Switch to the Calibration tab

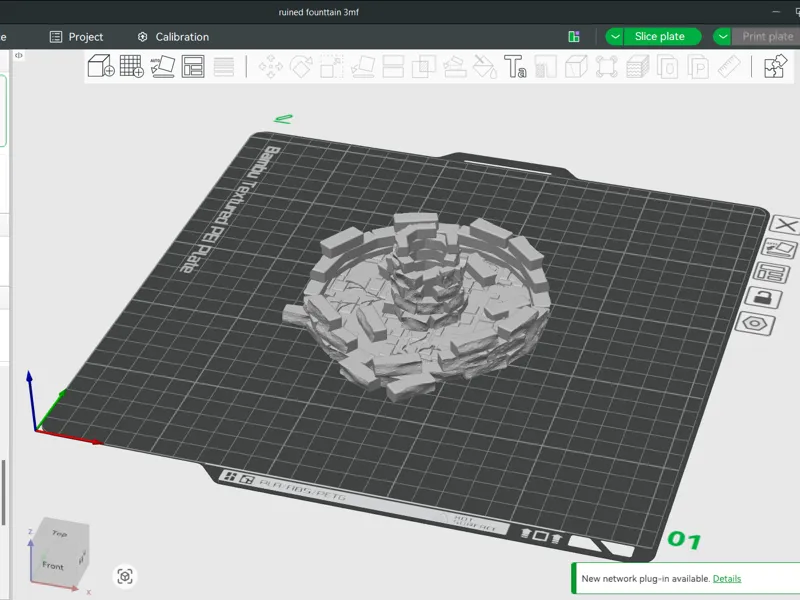173,37
